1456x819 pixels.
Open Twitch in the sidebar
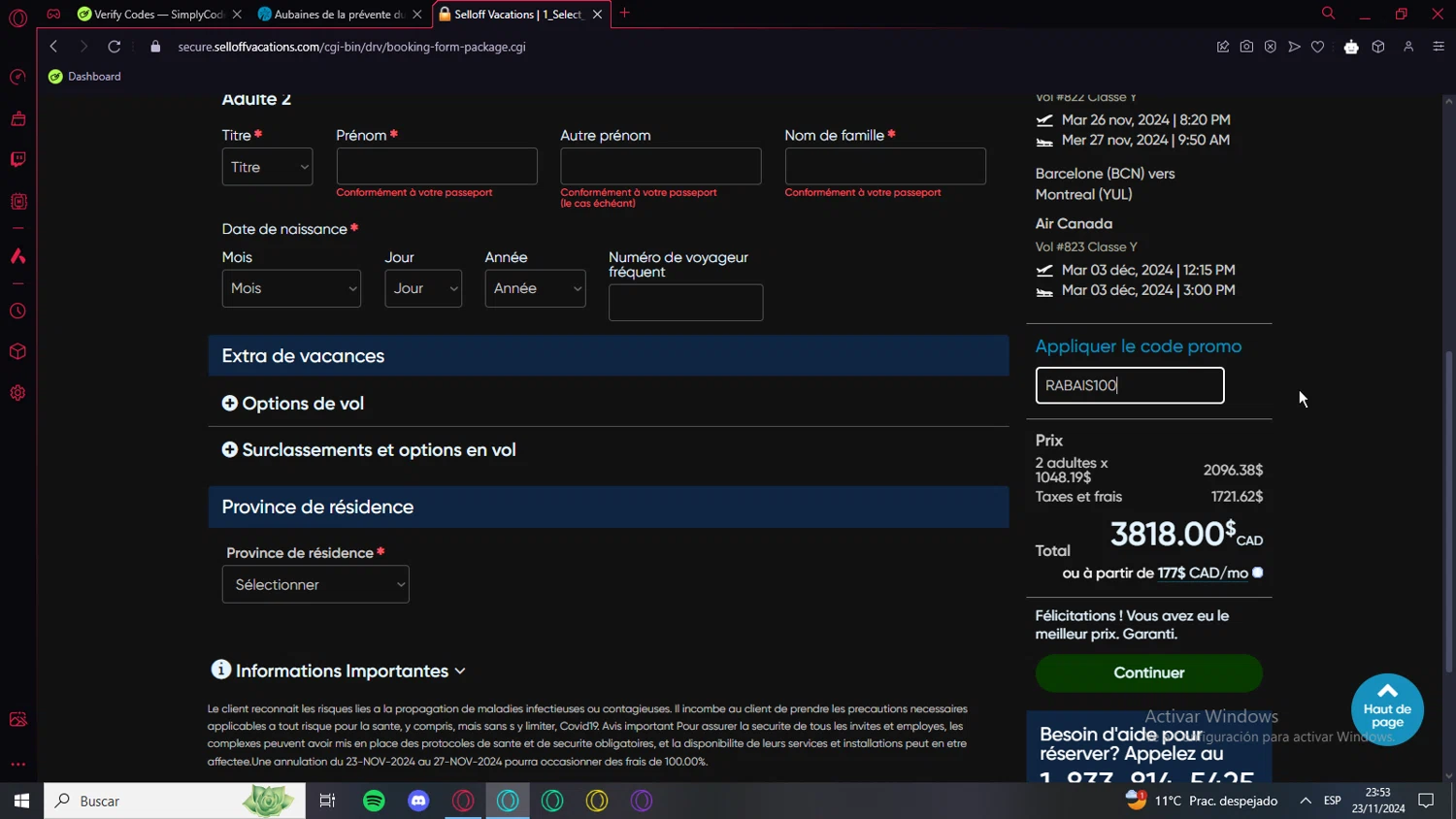[x=17, y=159]
